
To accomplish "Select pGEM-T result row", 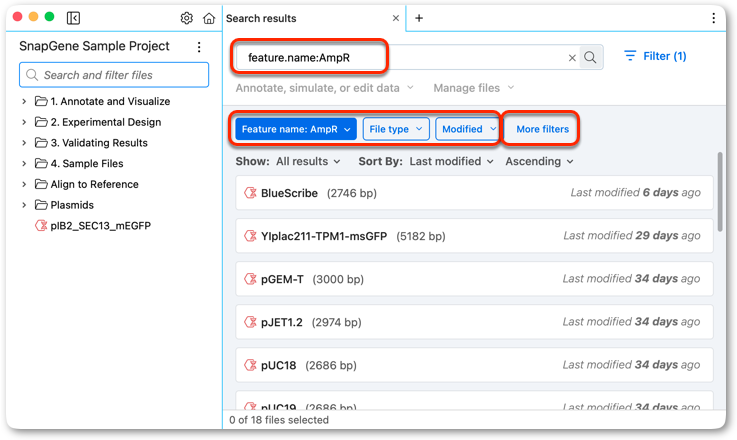I will tap(474, 279).
